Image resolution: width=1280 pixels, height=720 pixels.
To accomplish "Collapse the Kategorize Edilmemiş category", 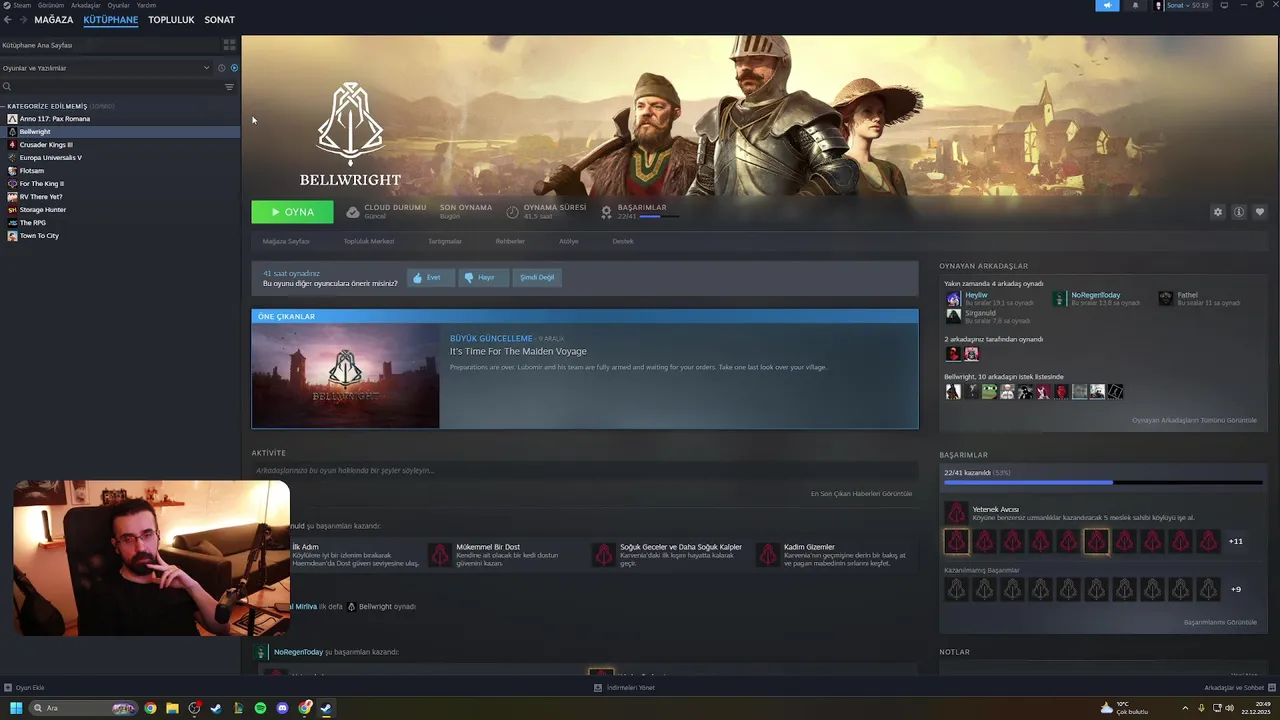I will point(4,106).
